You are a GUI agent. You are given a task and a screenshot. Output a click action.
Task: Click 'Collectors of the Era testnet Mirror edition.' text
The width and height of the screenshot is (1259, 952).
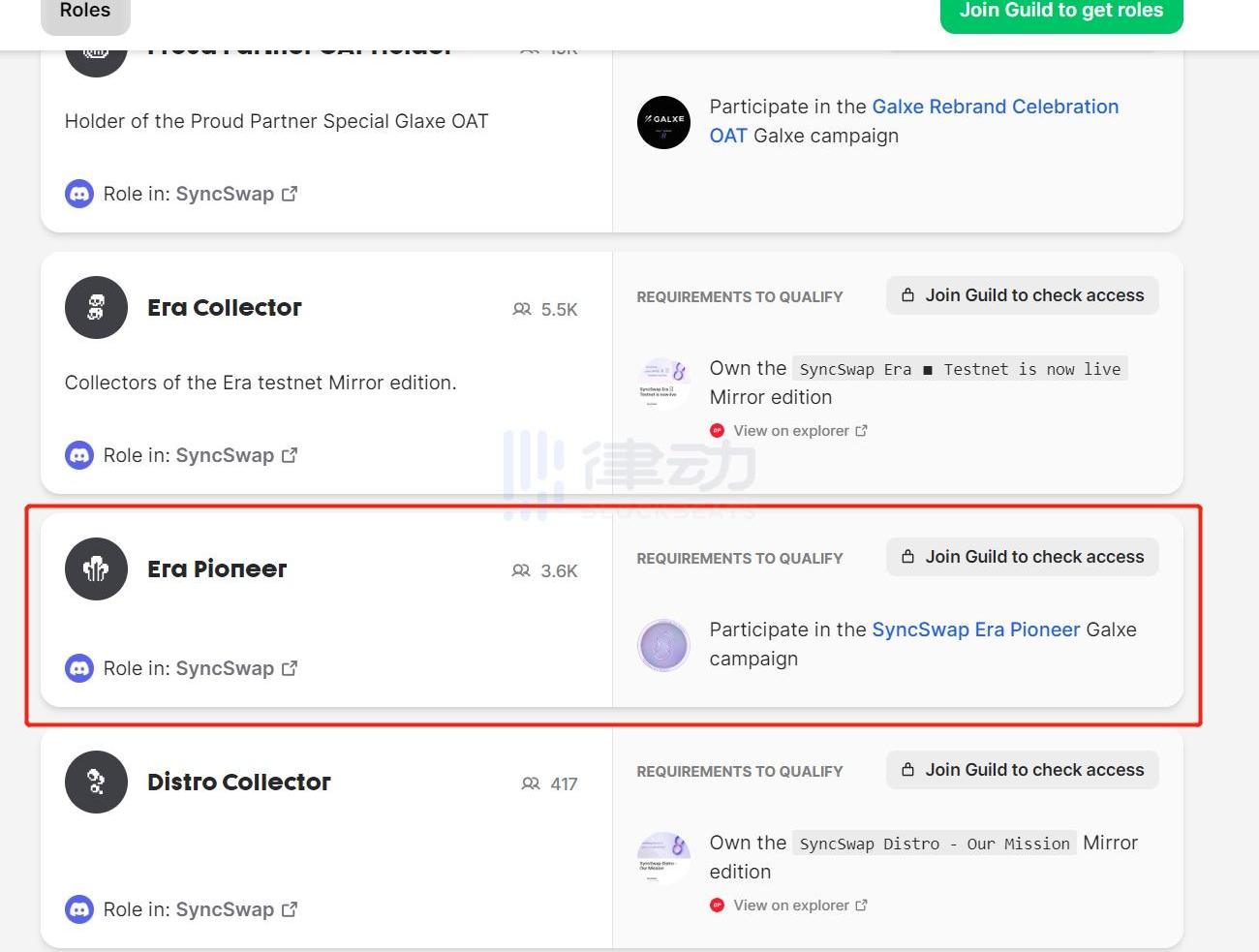tap(261, 383)
